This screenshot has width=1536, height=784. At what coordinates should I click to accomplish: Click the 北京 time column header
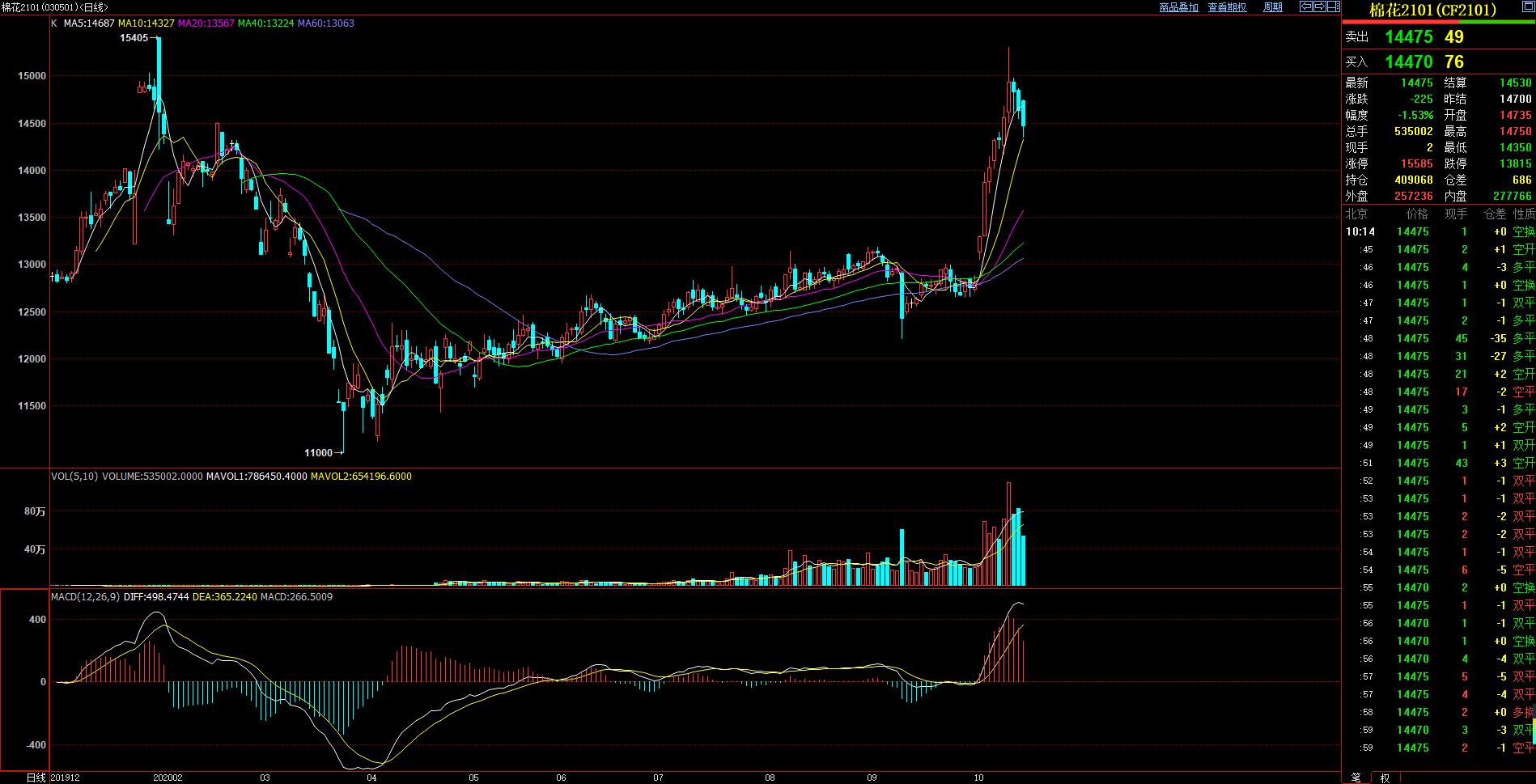pyautogui.click(x=1356, y=214)
